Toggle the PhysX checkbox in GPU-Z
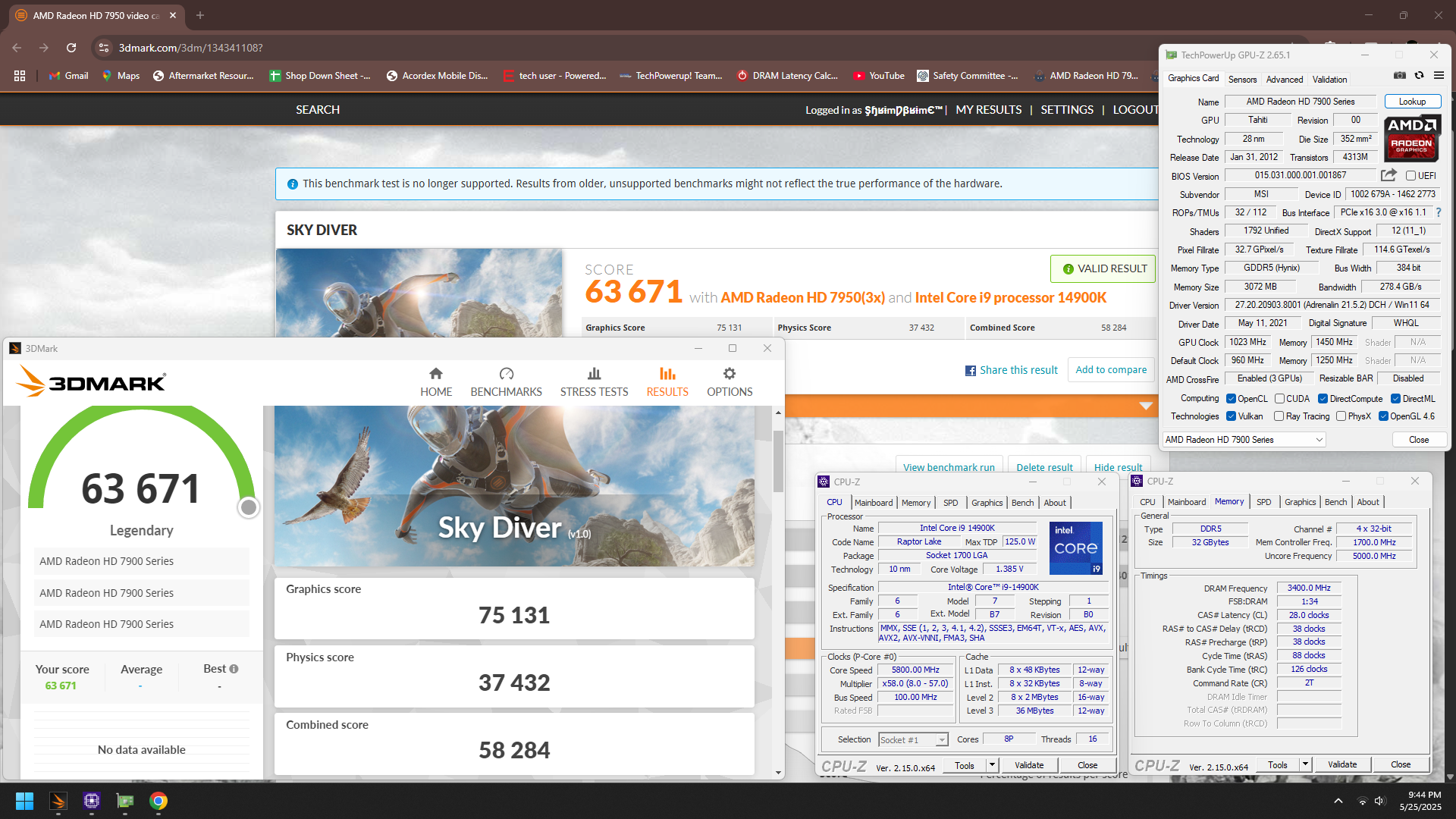The width and height of the screenshot is (1456, 819). pyautogui.click(x=1341, y=416)
